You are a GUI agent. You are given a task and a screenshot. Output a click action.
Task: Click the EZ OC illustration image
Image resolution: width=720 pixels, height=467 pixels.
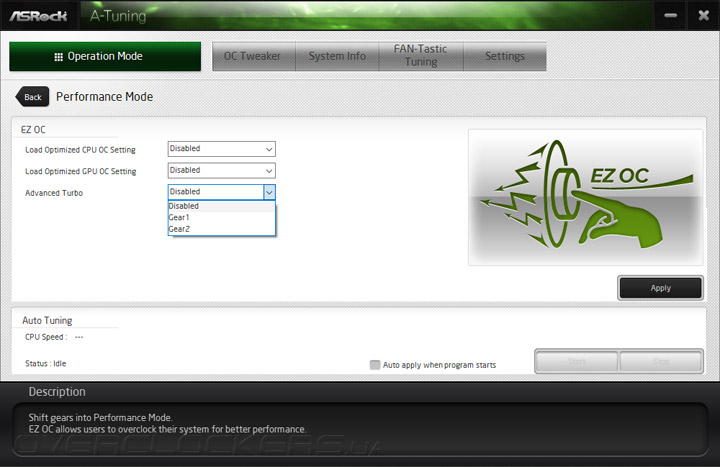tap(585, 197)
